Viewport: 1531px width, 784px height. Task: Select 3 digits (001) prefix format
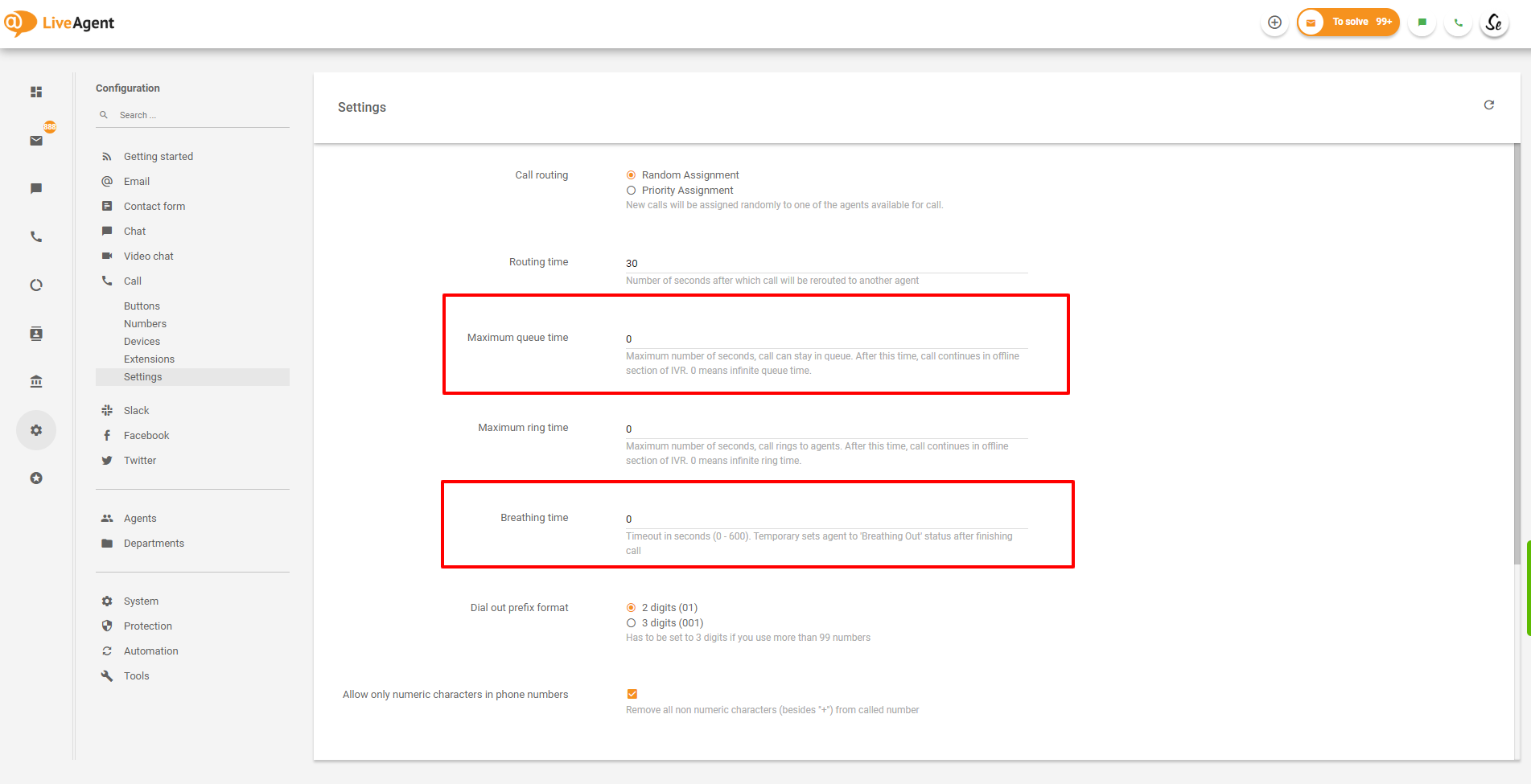[632, 623]
